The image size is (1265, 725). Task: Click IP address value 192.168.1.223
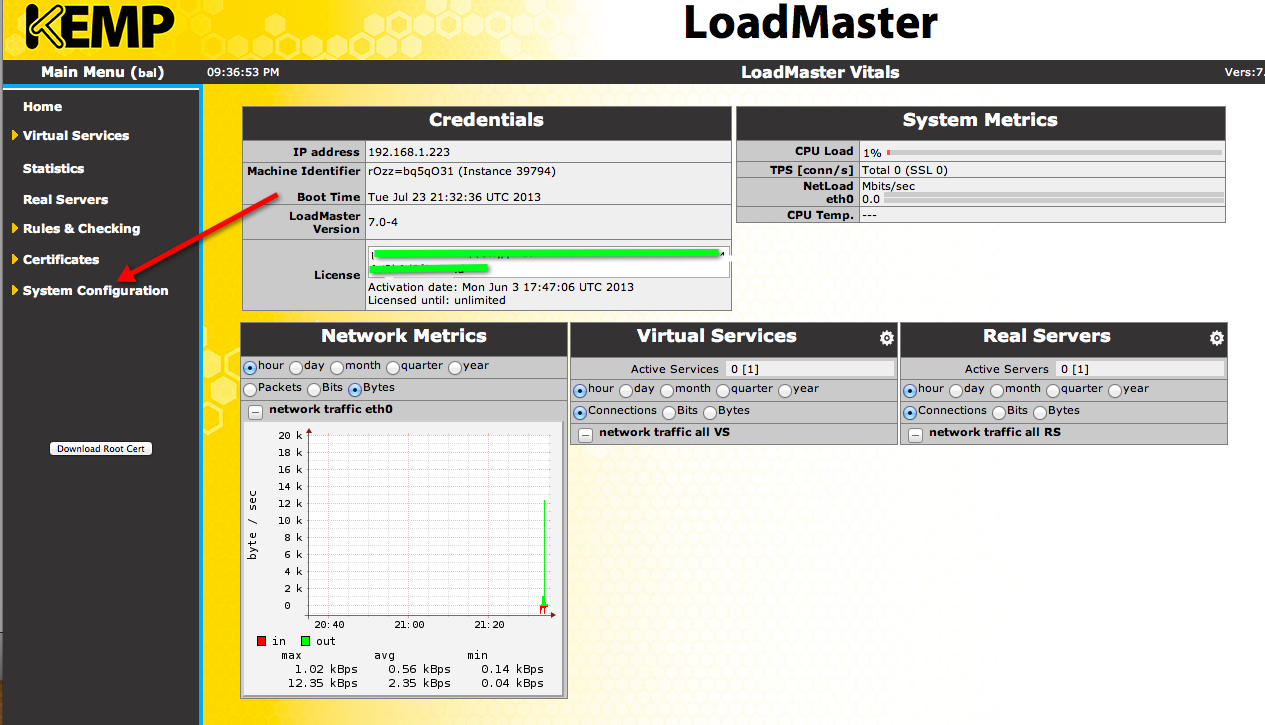[409, 152]
